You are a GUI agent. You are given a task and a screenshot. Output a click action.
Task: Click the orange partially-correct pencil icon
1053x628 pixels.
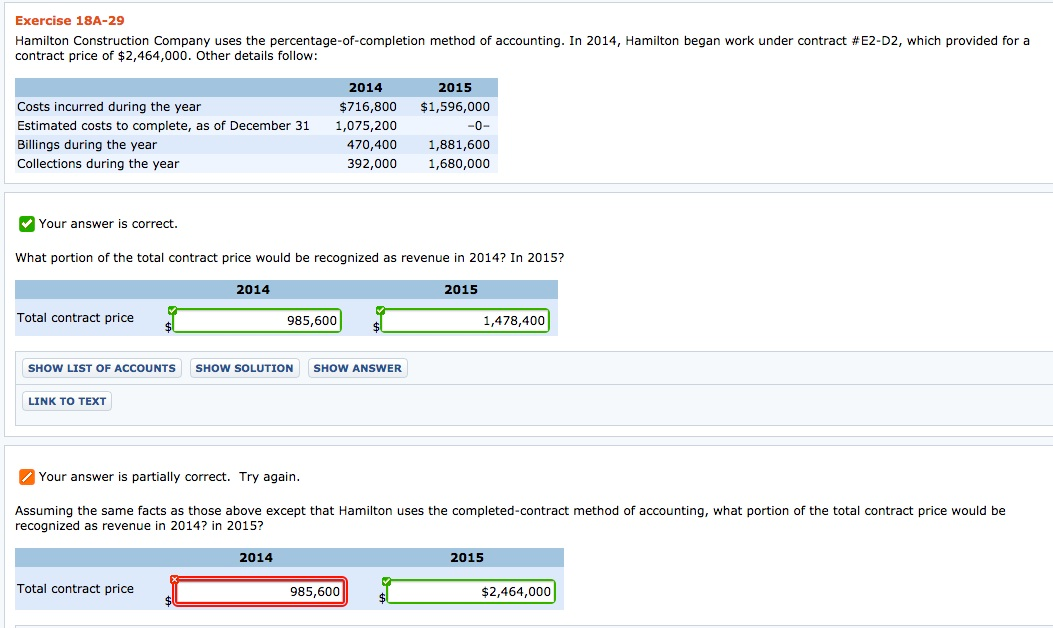point(27,477)
